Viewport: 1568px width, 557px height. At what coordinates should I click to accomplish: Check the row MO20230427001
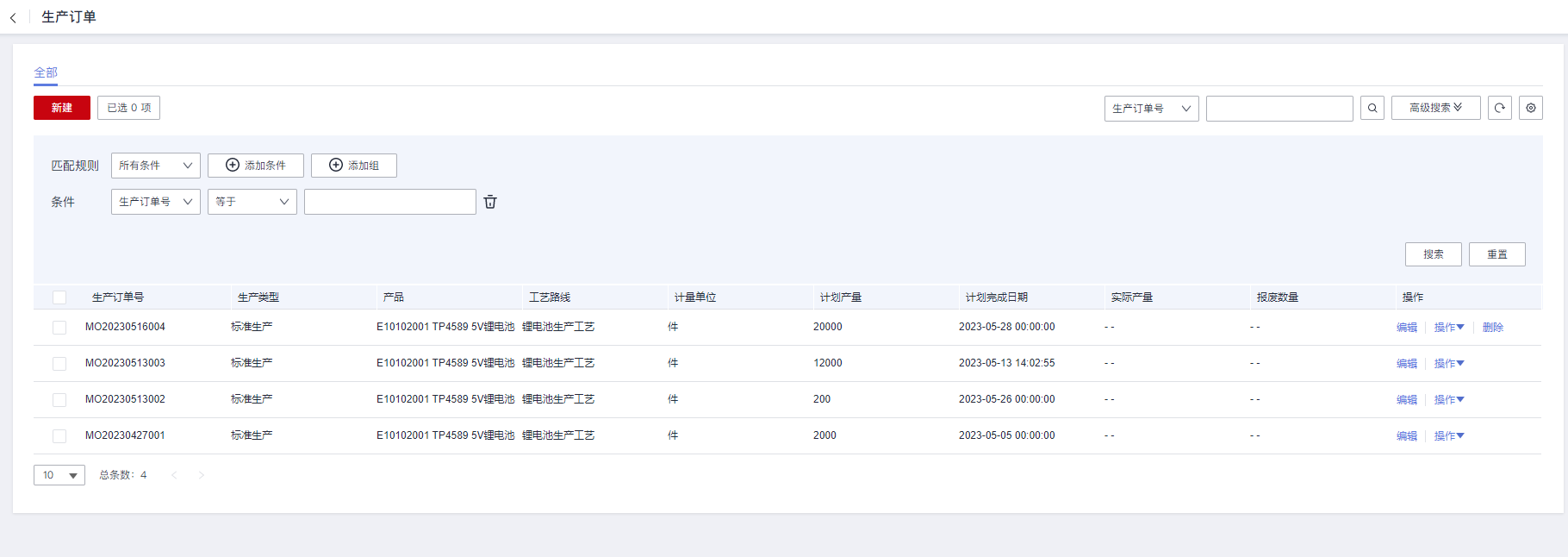point(59,436)
